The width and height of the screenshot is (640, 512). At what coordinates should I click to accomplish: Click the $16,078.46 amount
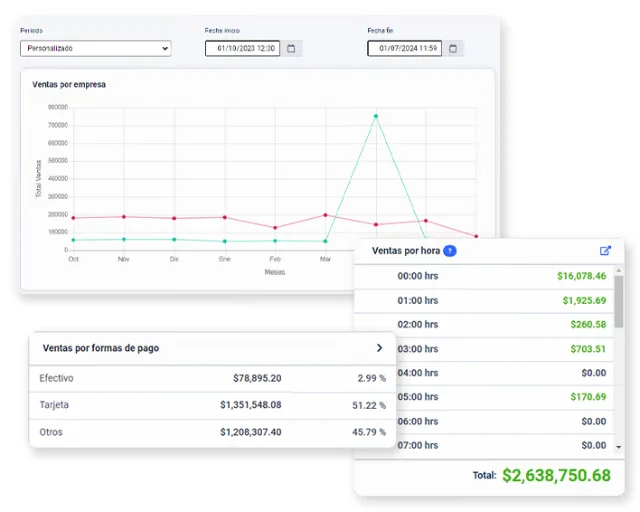coord(582,276)
